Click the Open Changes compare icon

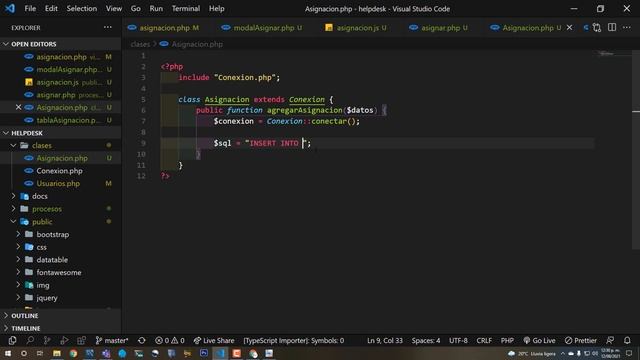597,27
